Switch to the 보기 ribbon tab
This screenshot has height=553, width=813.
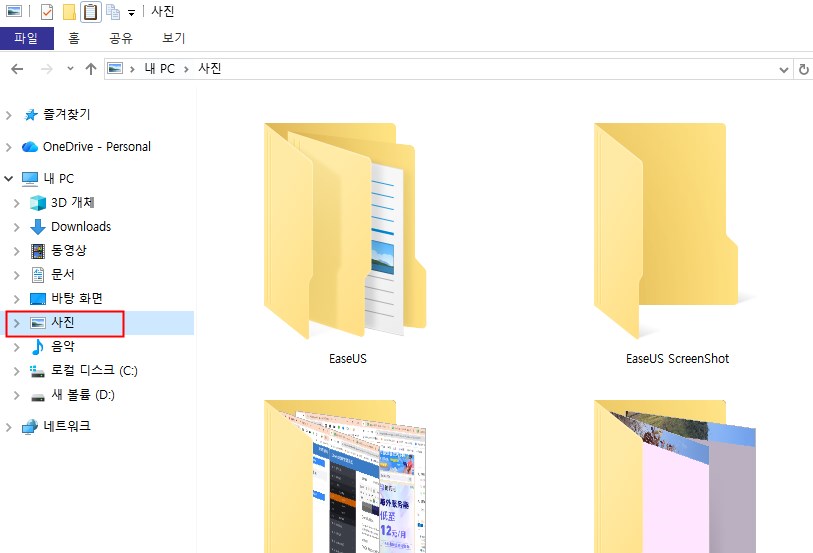(173, 39)
